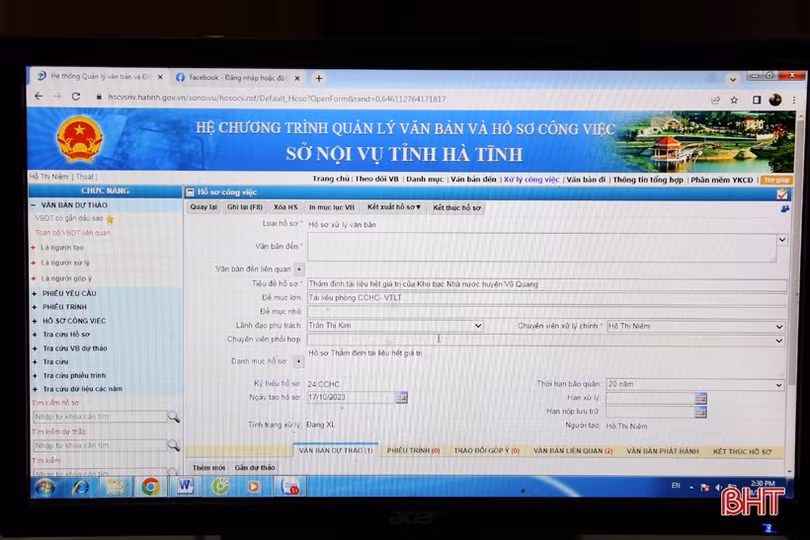Launch Internet Explorer from taskbar

pyautogui.click(x=80, y=487)
